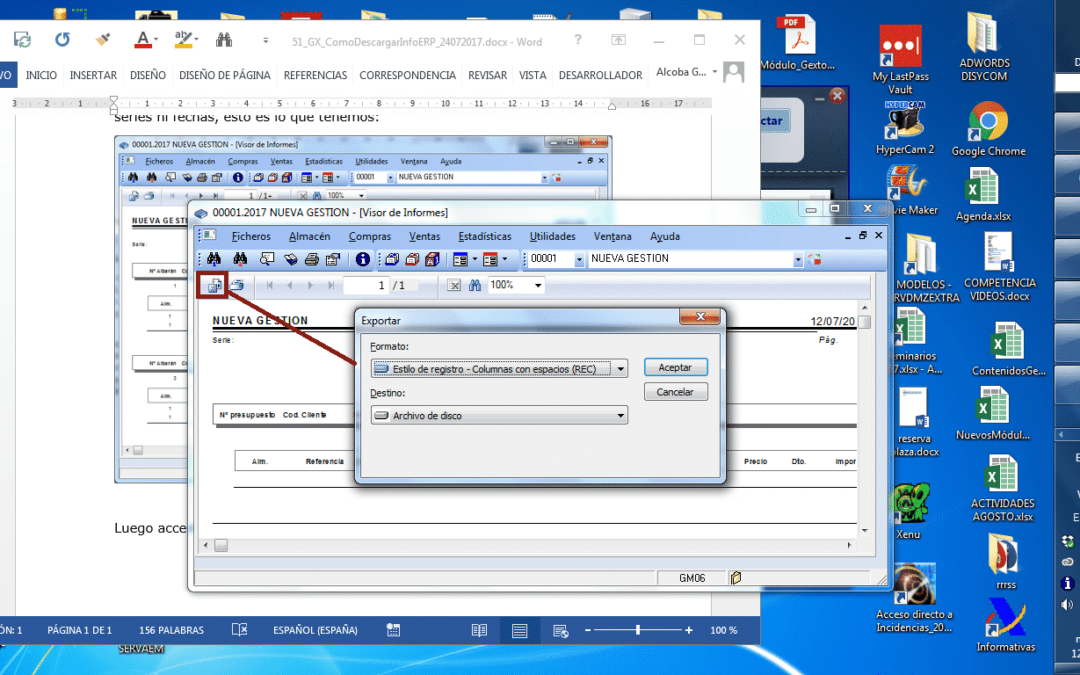Click Cancelar in the Exportar dialog
Image resolution: width=1080 pixels, height=675 pixels.
click(675, 392)
